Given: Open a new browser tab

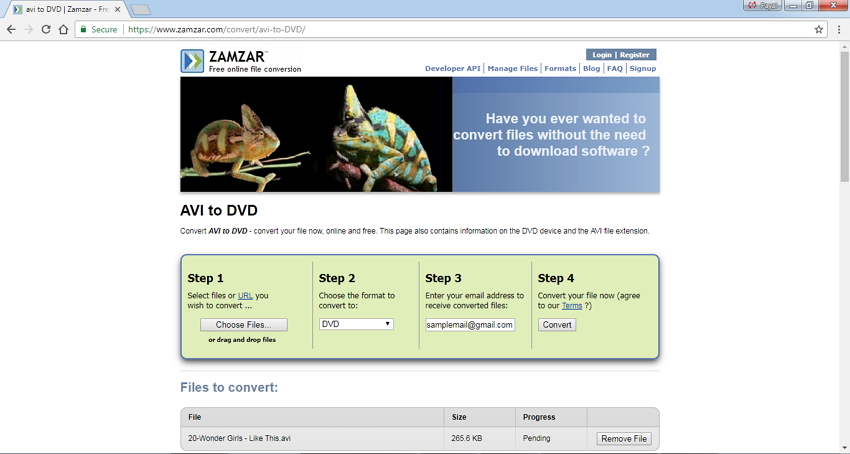Looking at the screenshot, I should [140, 9].
